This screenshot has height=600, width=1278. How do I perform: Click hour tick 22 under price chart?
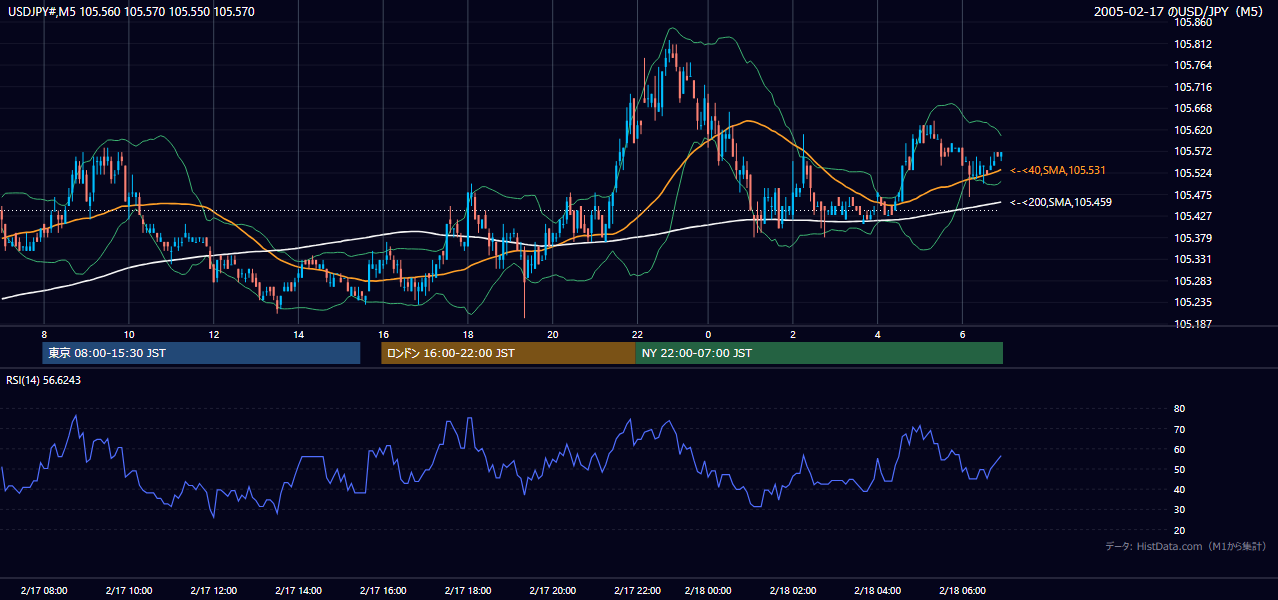click(638, 333)
